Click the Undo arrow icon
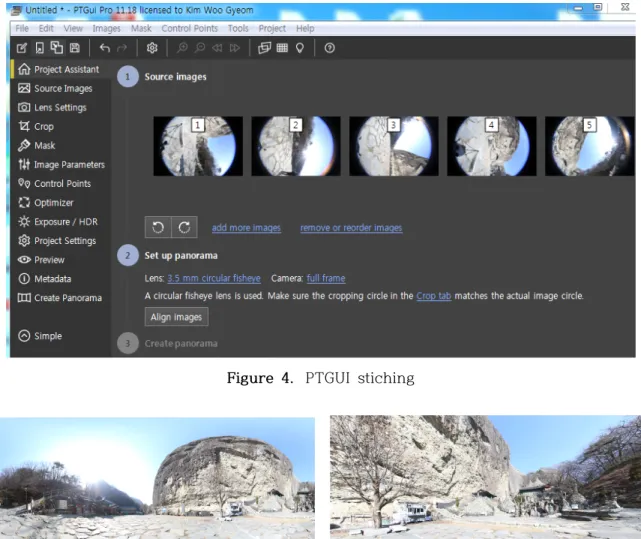Screen dimensions: 641x539 [105, 48]
